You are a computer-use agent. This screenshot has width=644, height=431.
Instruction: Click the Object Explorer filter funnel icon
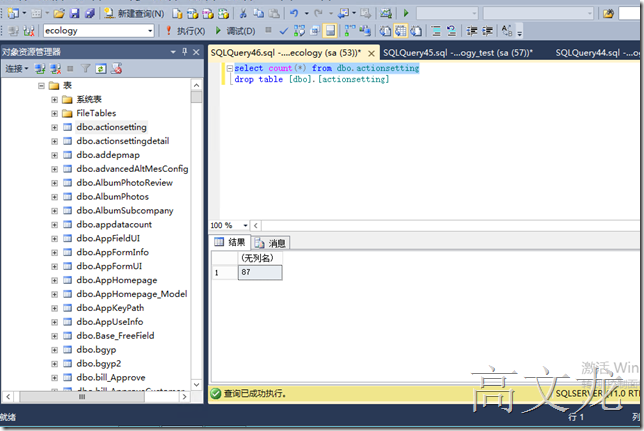point(85,69)
